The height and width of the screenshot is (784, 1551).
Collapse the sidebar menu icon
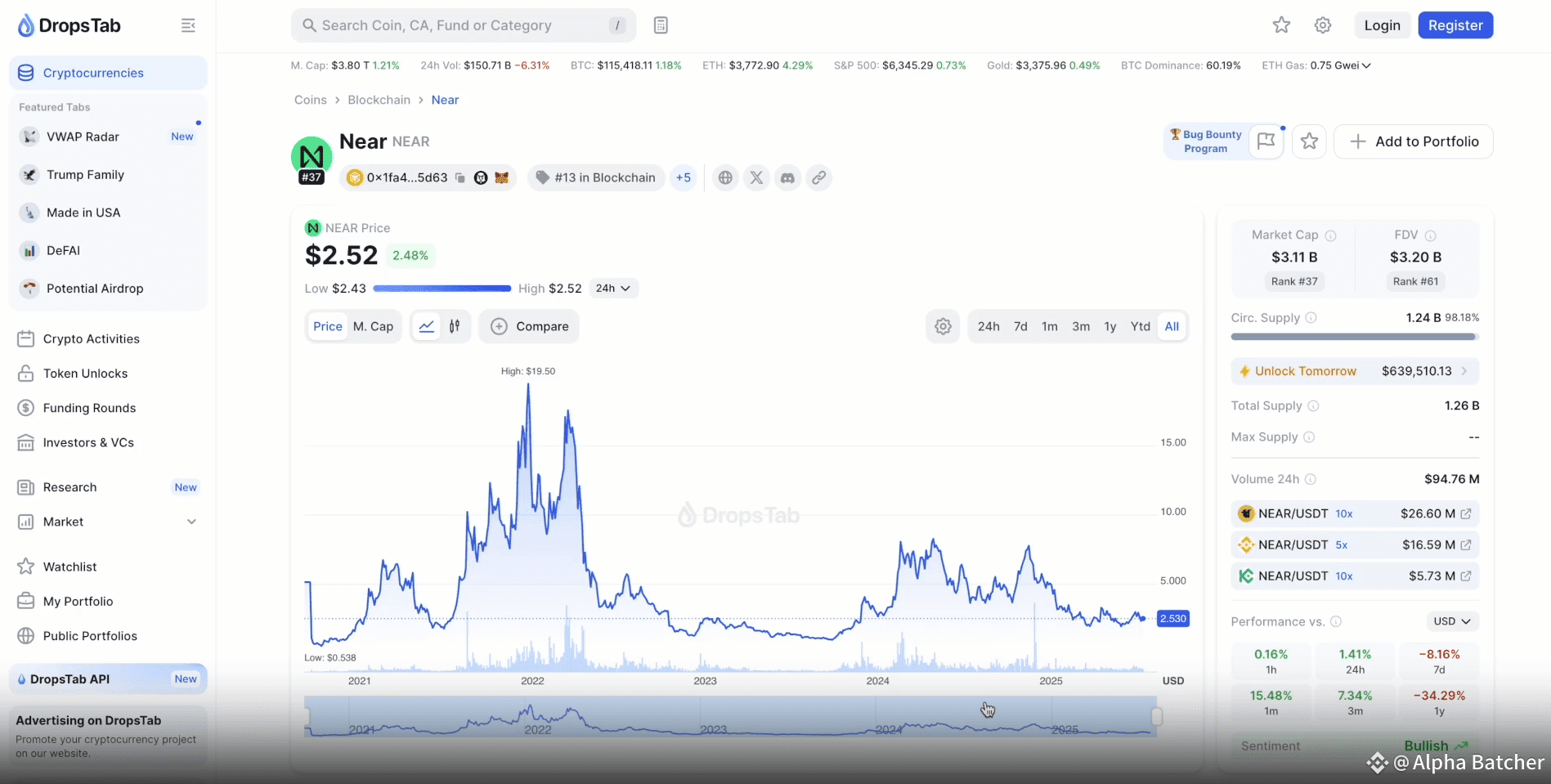point(188,25)
